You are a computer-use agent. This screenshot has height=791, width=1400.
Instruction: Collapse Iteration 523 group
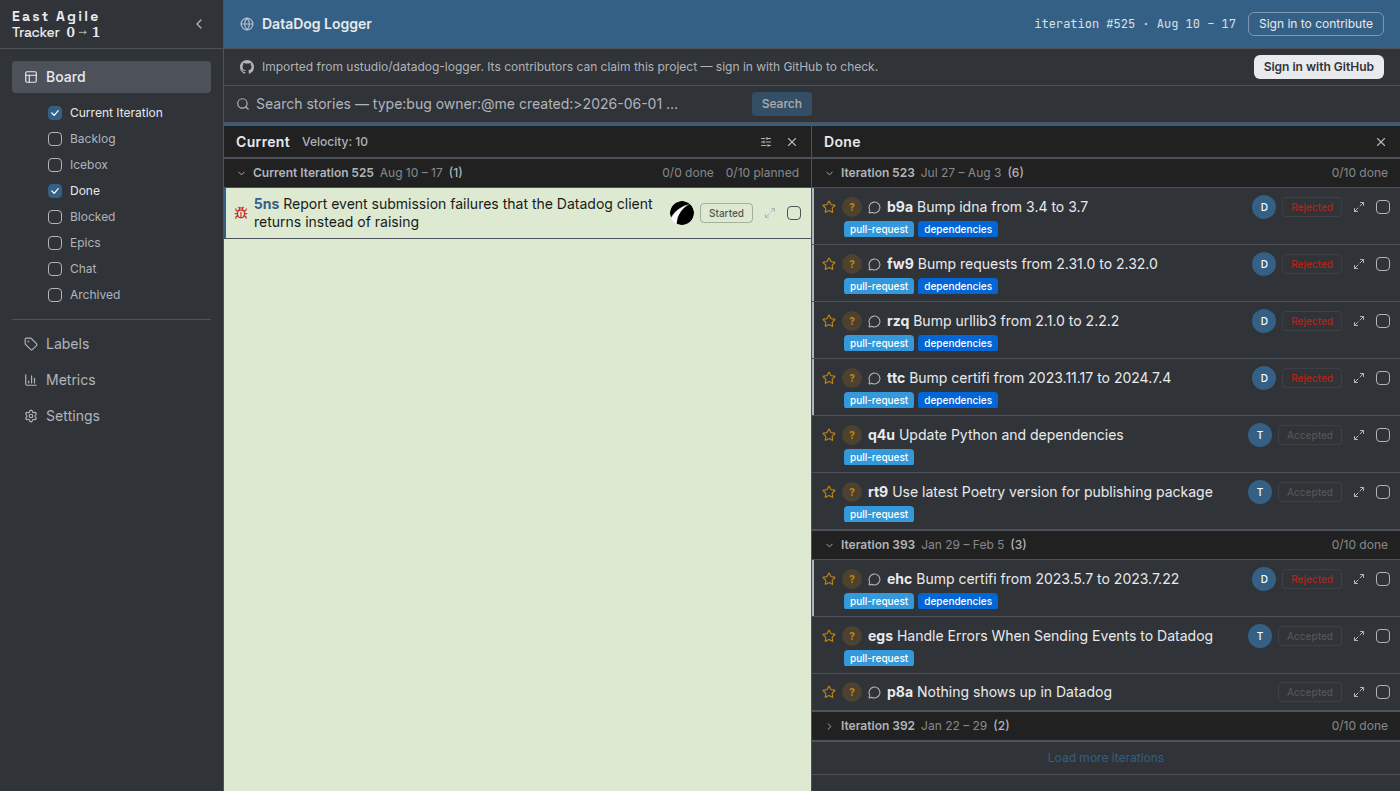829,173
